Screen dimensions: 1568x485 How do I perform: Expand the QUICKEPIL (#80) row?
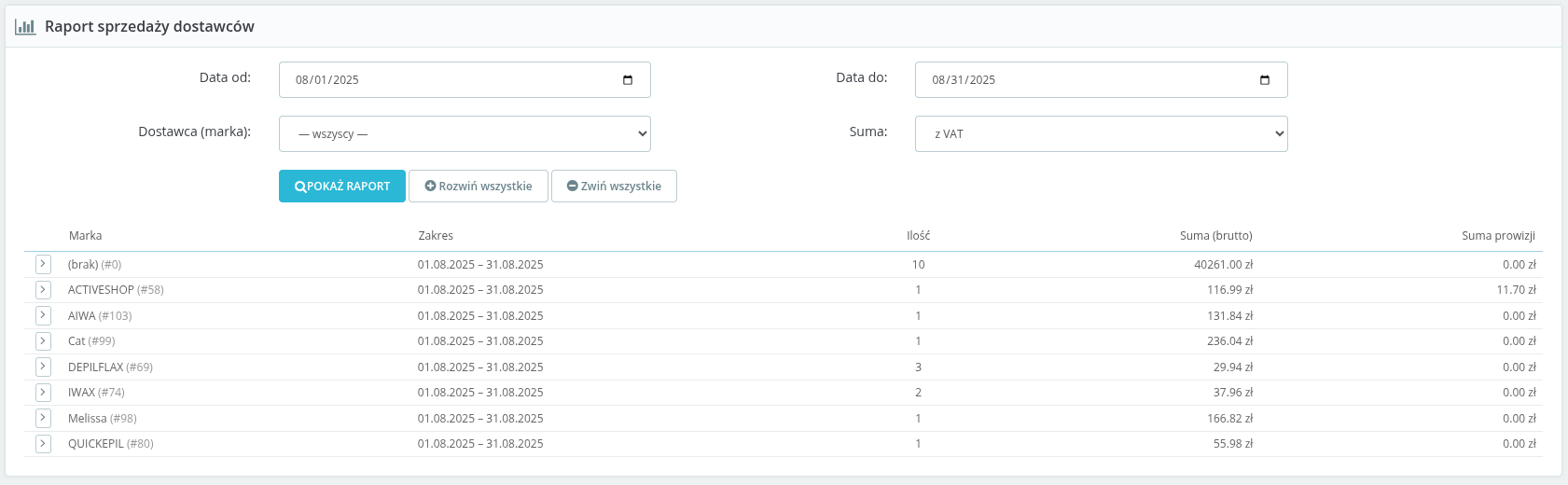coord(43,444)
